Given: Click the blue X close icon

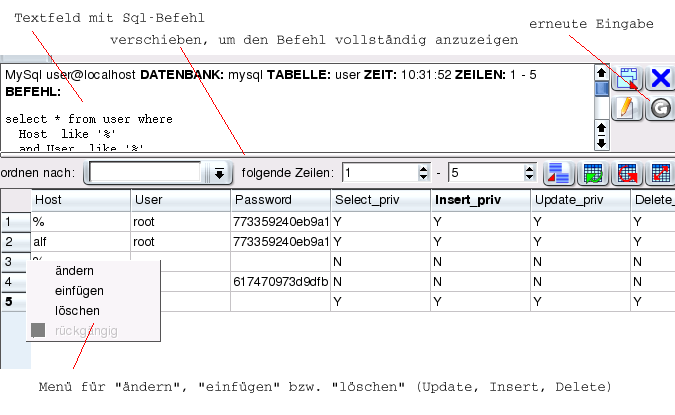Looking at the screenshot, I should point(660,79).
